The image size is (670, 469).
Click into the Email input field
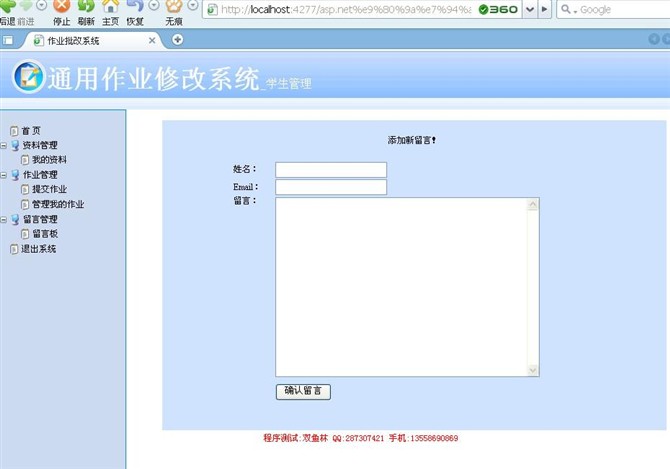pyautogui.click(x=331, y=187)
